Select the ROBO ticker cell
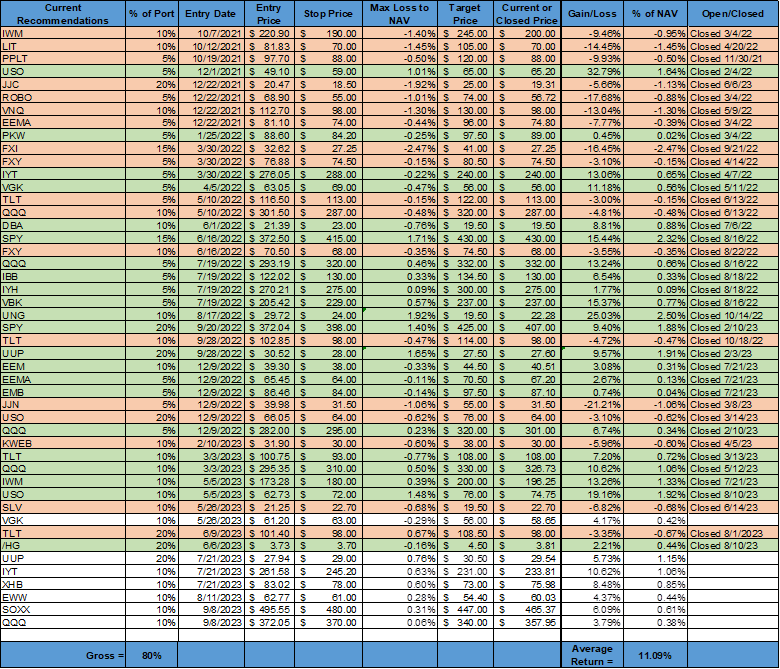The image size is (780, 669). coord(63,97)
